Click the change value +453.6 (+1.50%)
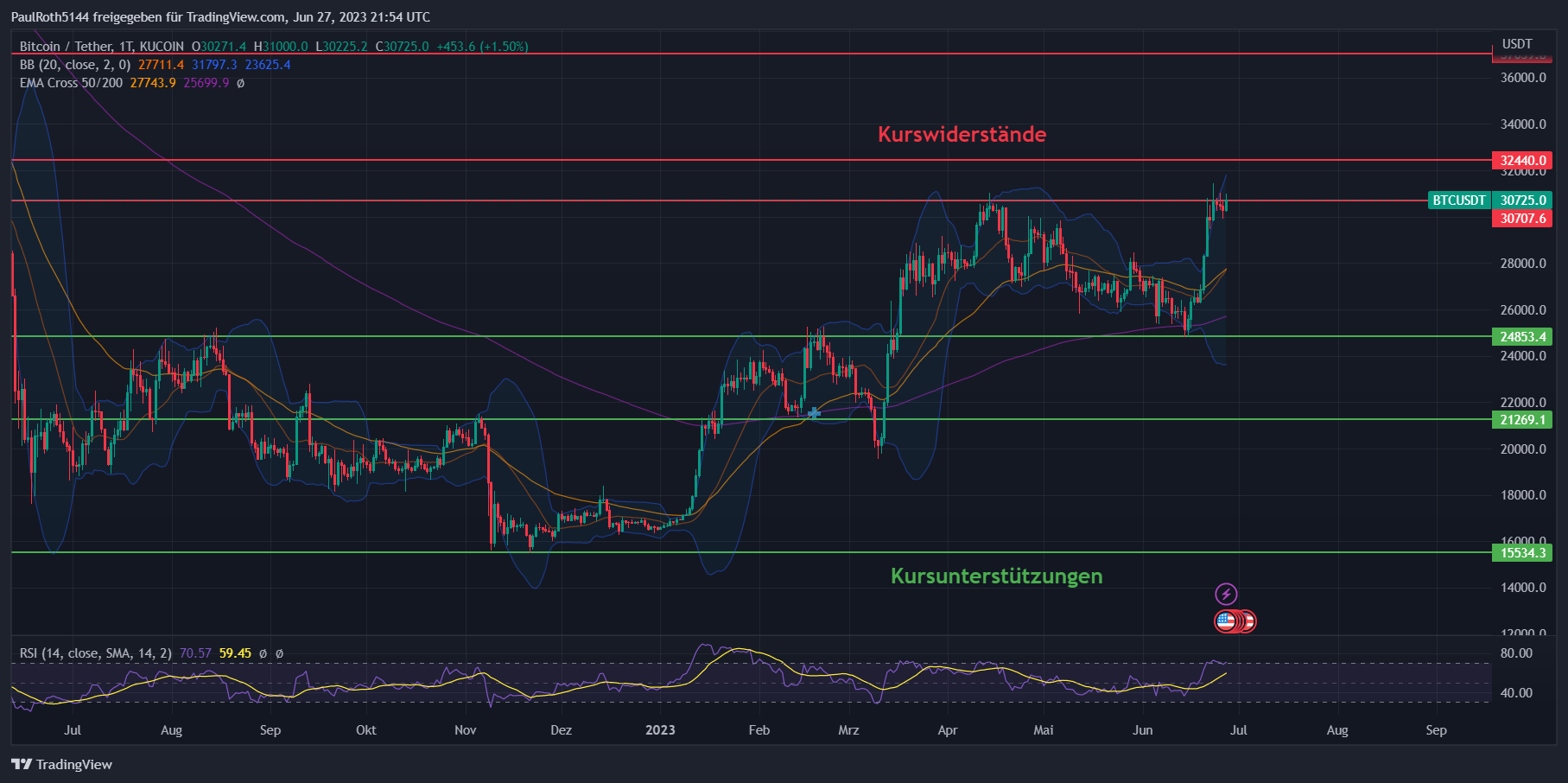 coord(482,47)
